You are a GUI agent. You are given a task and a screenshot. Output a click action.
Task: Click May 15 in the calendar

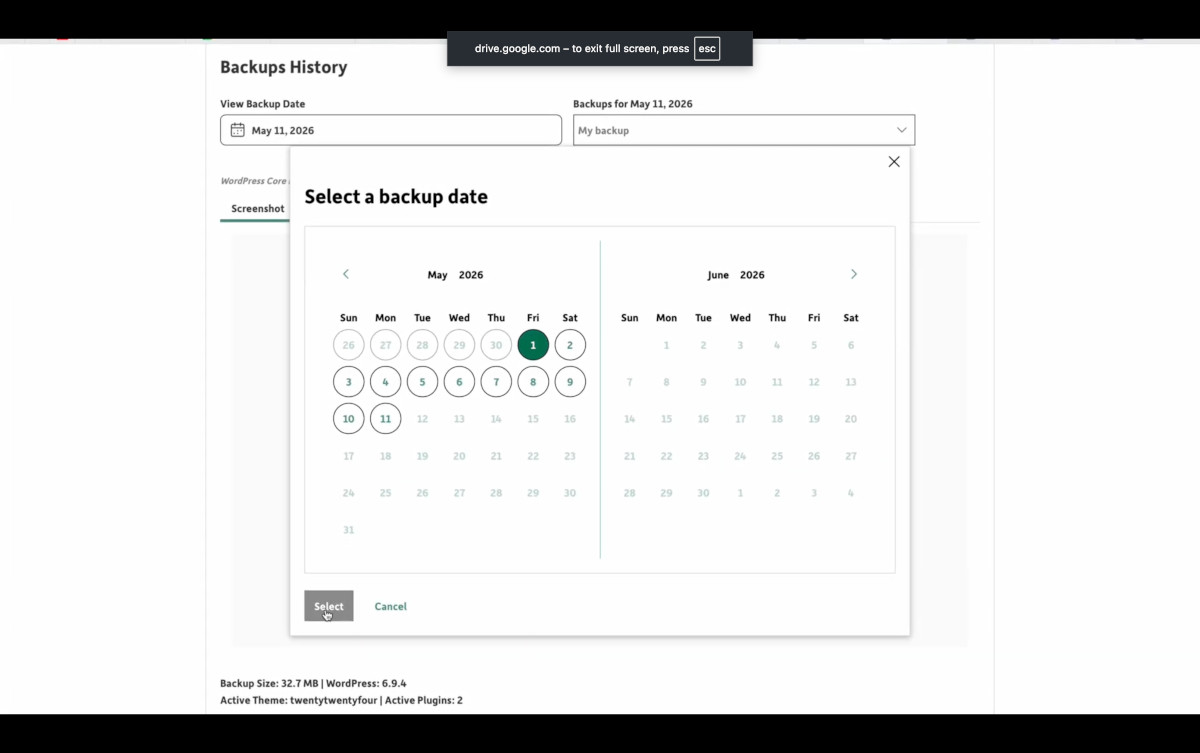pos(533,419)
